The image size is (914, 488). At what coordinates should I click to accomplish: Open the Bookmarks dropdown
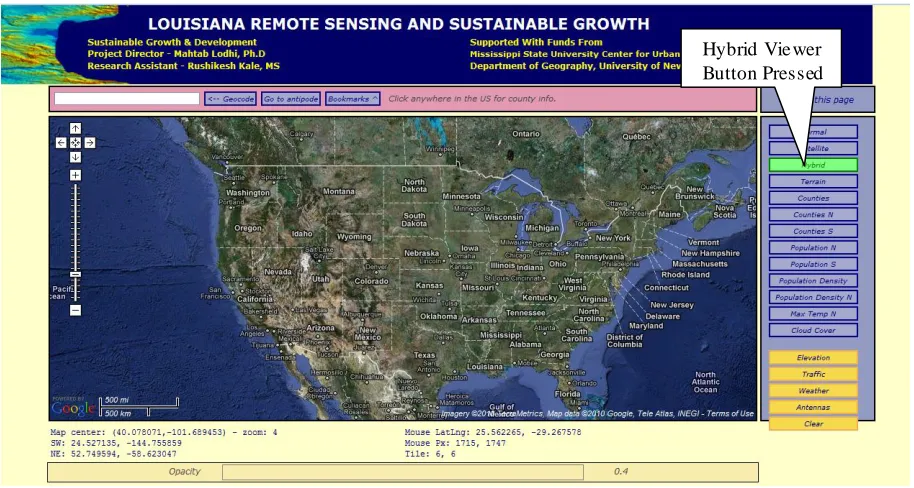[x=353, y=99]
